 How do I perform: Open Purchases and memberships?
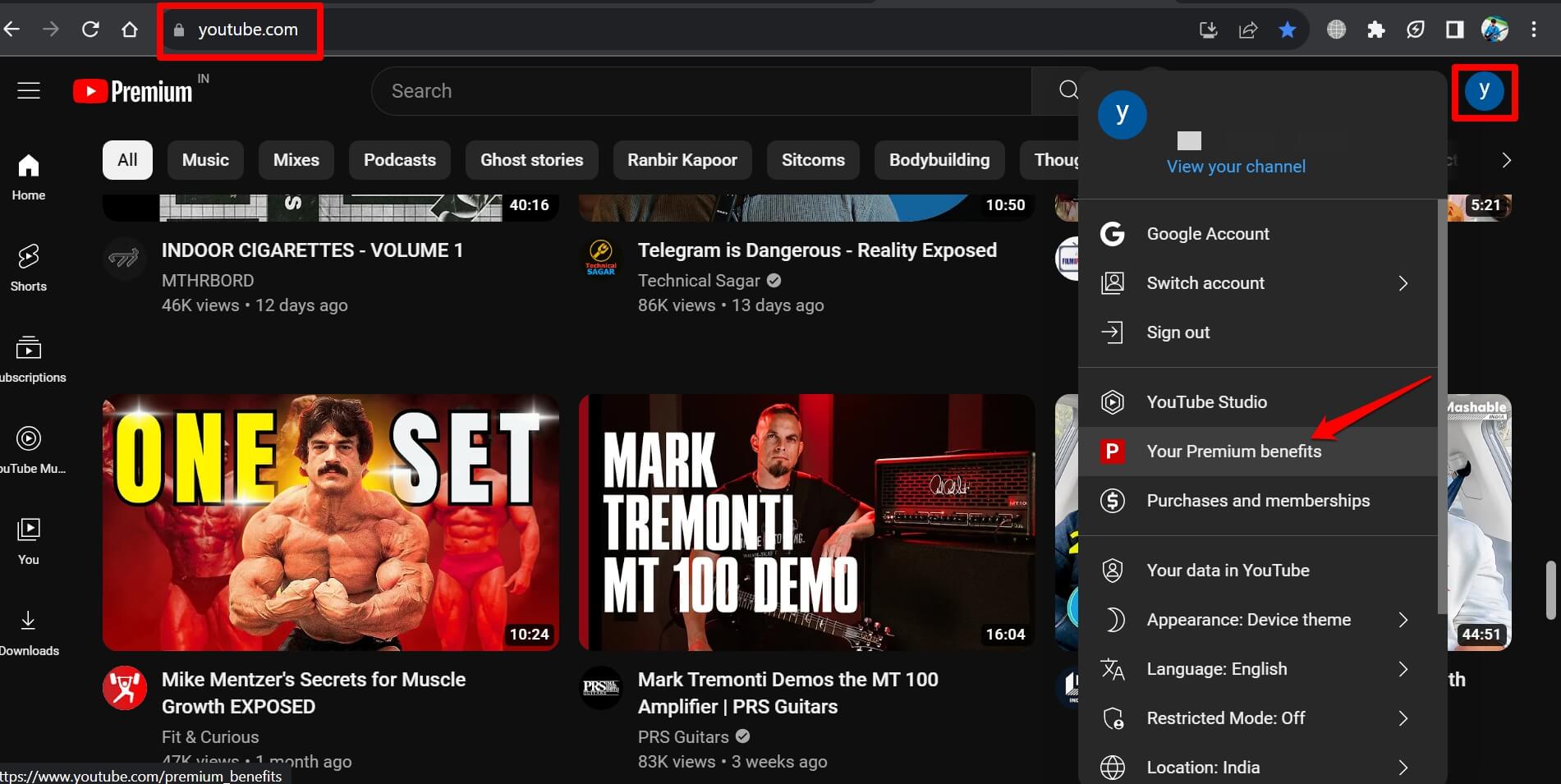tap(1257, 501)
